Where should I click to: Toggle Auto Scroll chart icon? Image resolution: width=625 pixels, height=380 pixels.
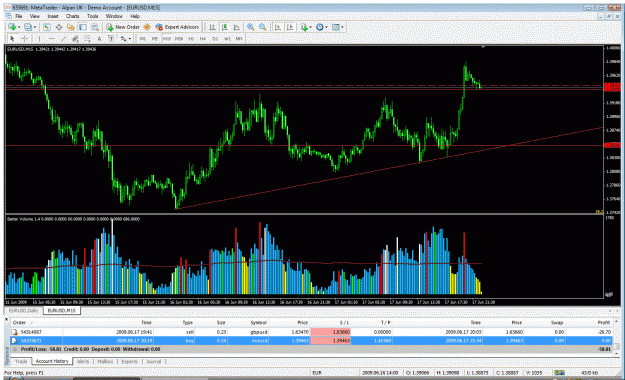[x=278, y=27]
